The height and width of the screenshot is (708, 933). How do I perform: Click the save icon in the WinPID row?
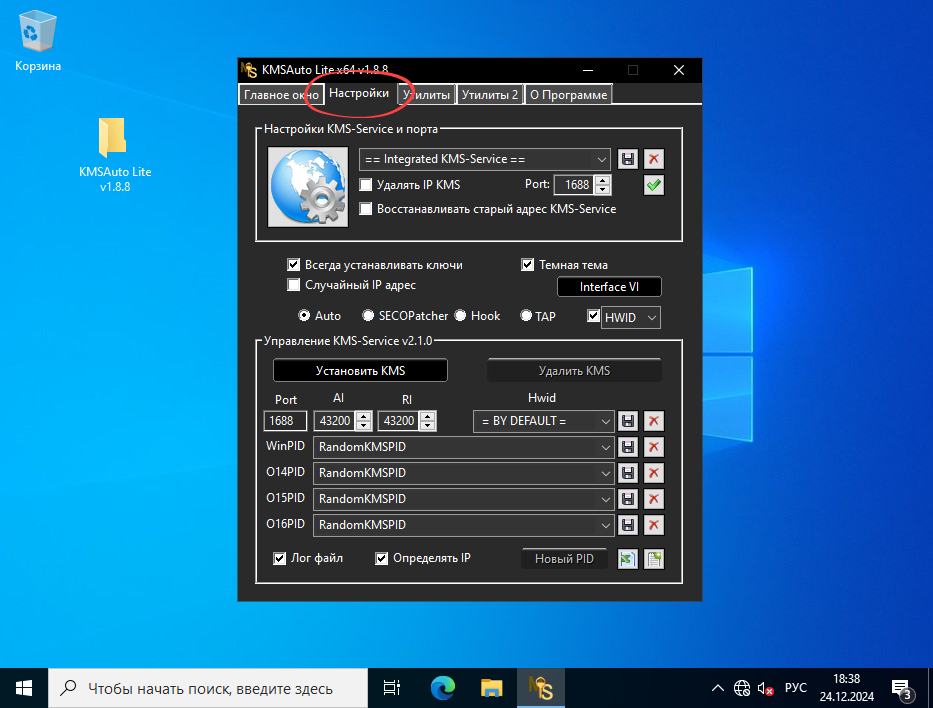(628, 447)
